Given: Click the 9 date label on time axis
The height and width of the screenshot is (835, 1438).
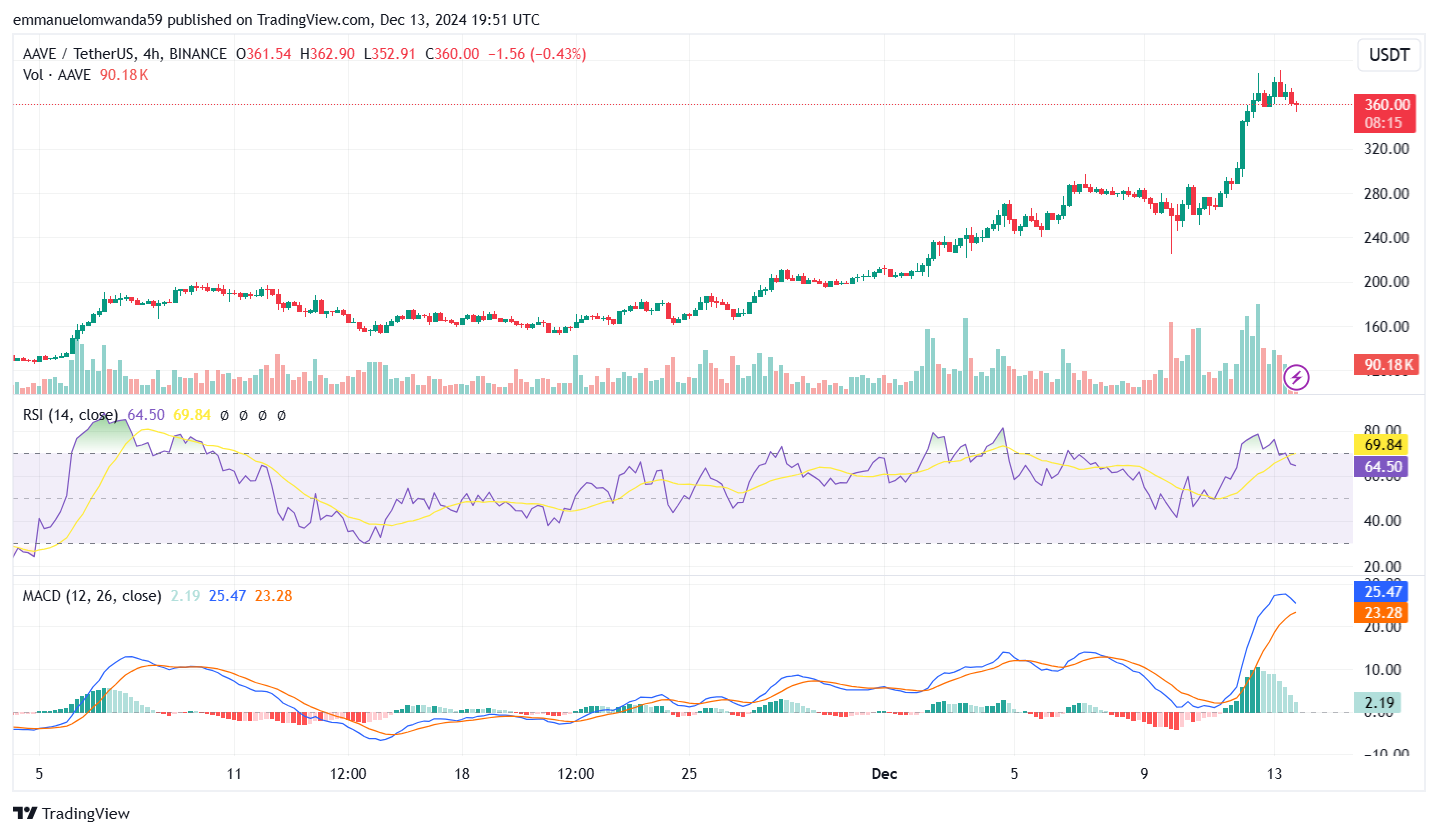Looking at the screenshot, I should [1144, 773].
